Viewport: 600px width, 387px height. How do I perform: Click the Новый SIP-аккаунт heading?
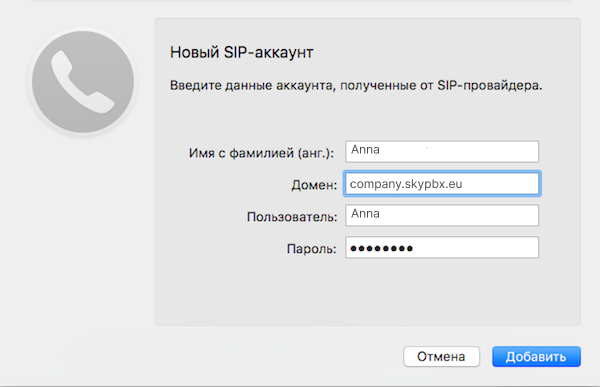[241, 52]
